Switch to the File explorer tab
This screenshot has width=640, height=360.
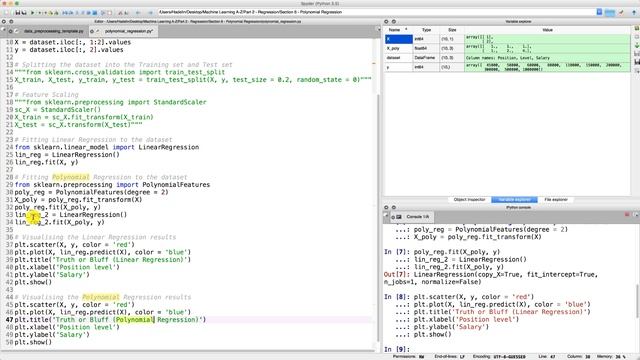click(x=556, y=200)
